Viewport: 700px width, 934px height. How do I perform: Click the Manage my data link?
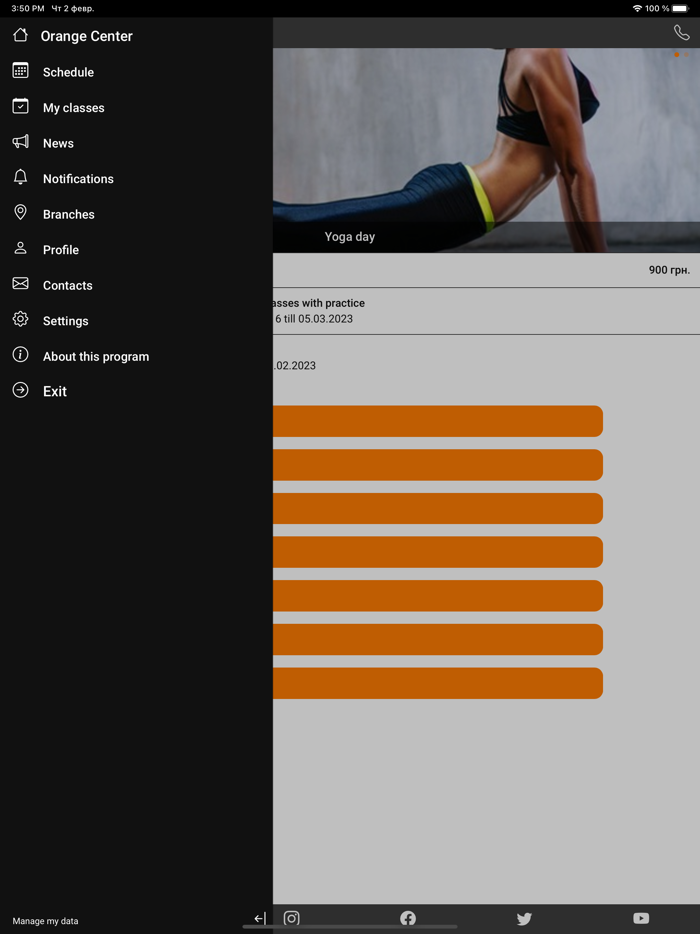[45, 921]
